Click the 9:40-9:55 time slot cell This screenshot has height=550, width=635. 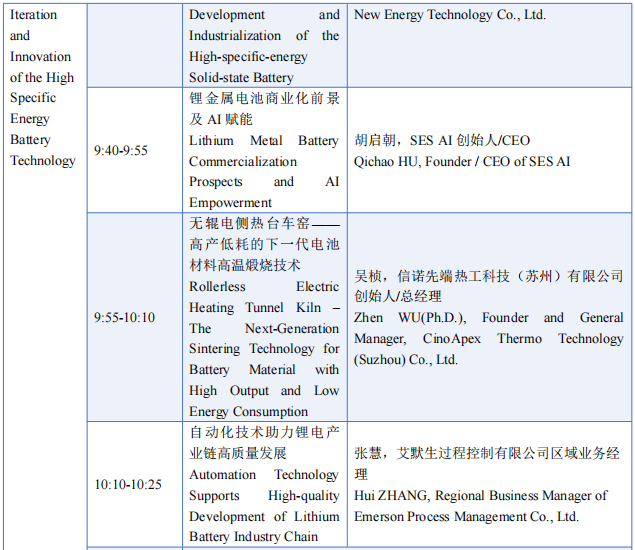[x=121, y=151]
